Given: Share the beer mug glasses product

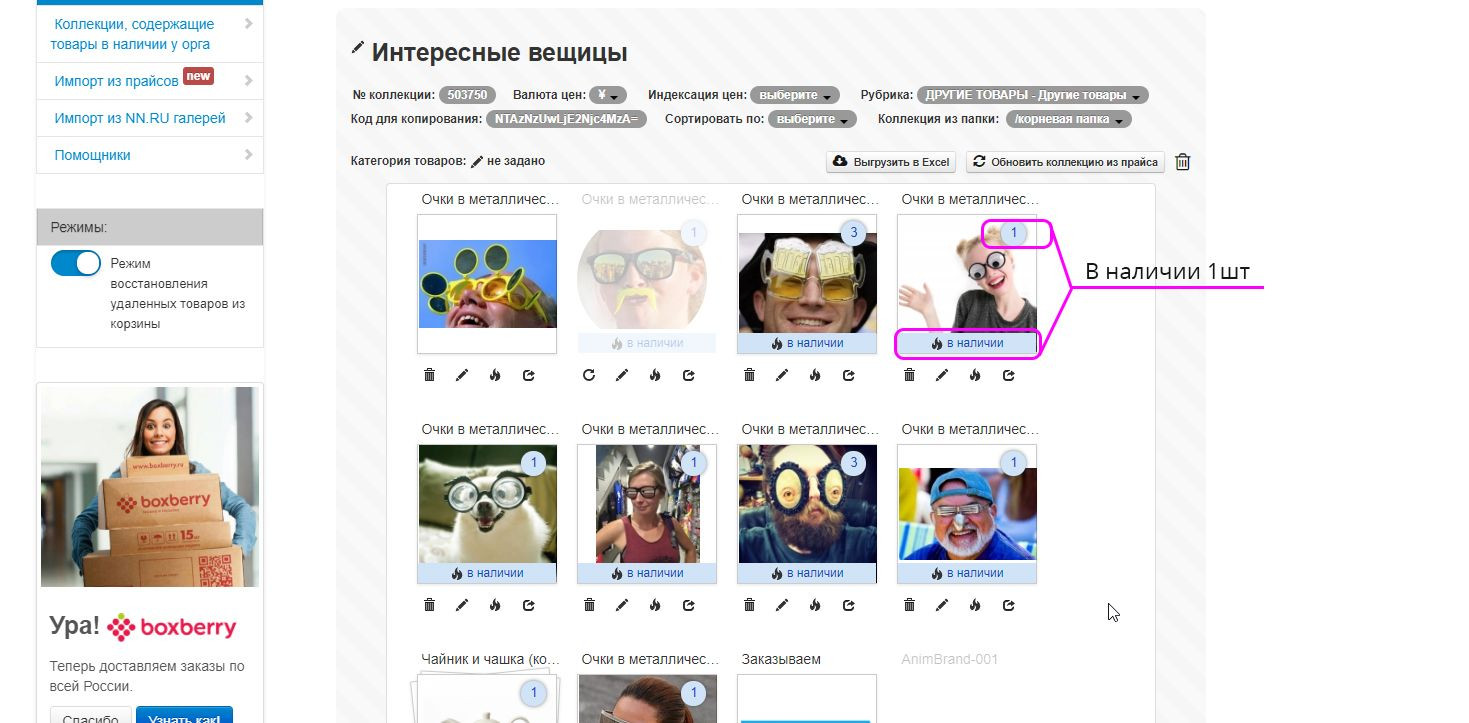Looking at the screenshot, I should (x=849, y=375).
